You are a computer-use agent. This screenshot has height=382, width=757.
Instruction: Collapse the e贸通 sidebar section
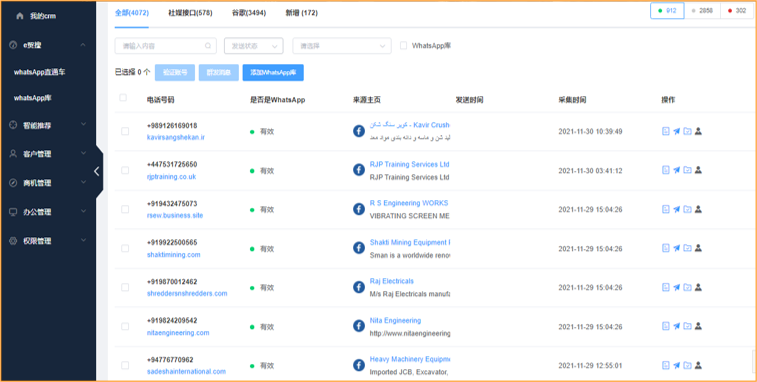pyautogui.click(x=83, y=45)
